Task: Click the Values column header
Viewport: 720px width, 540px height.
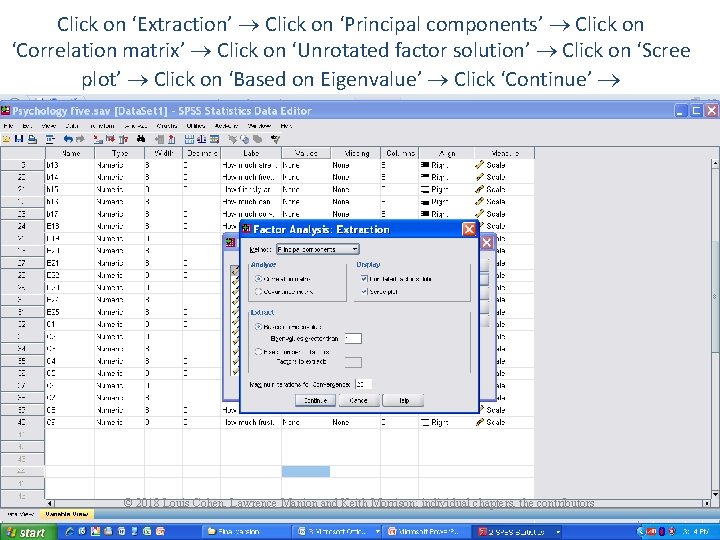Action: click(306, 153)
